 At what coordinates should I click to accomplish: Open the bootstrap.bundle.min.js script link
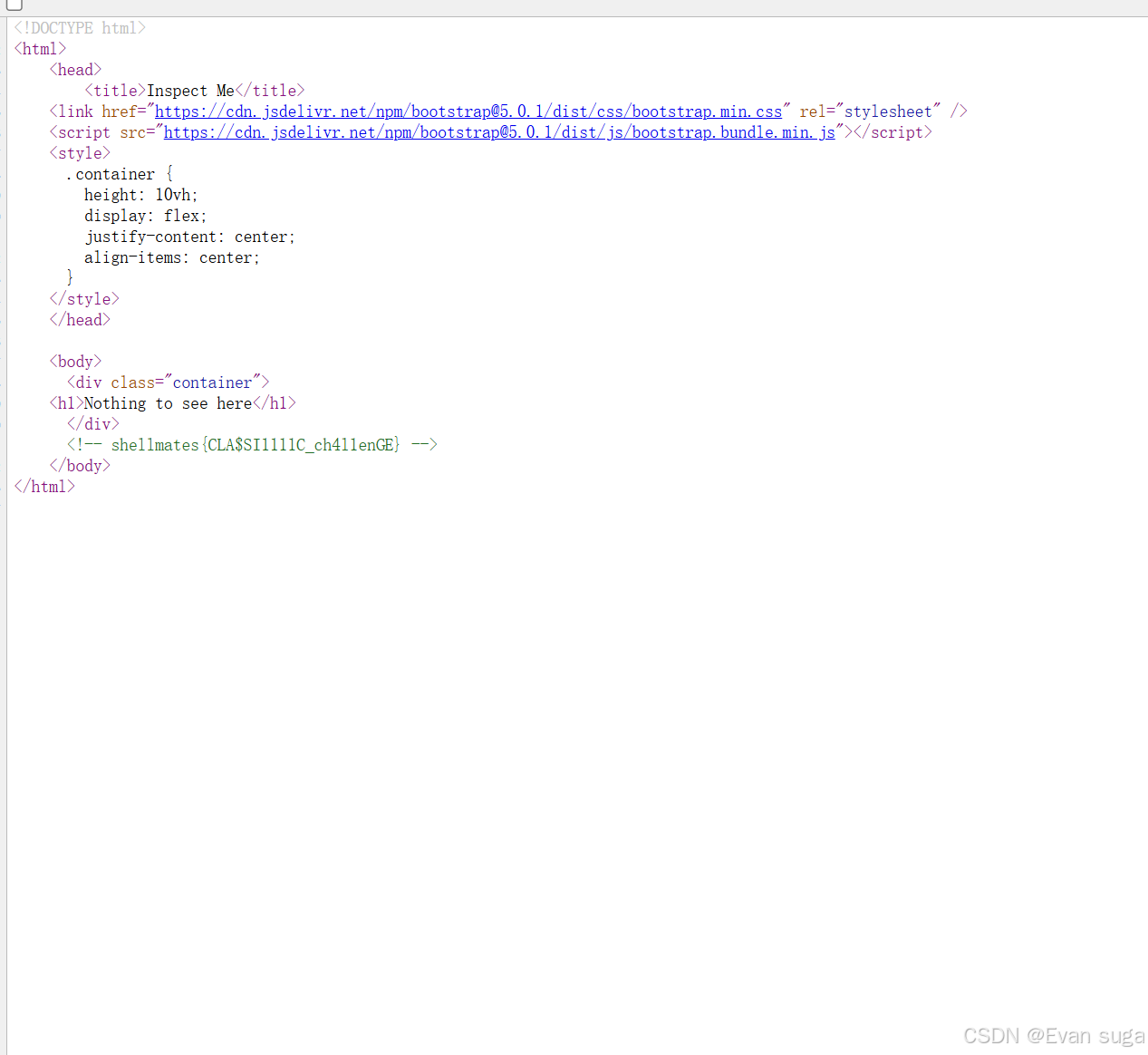pyautogui.click(x=497, y=131)
